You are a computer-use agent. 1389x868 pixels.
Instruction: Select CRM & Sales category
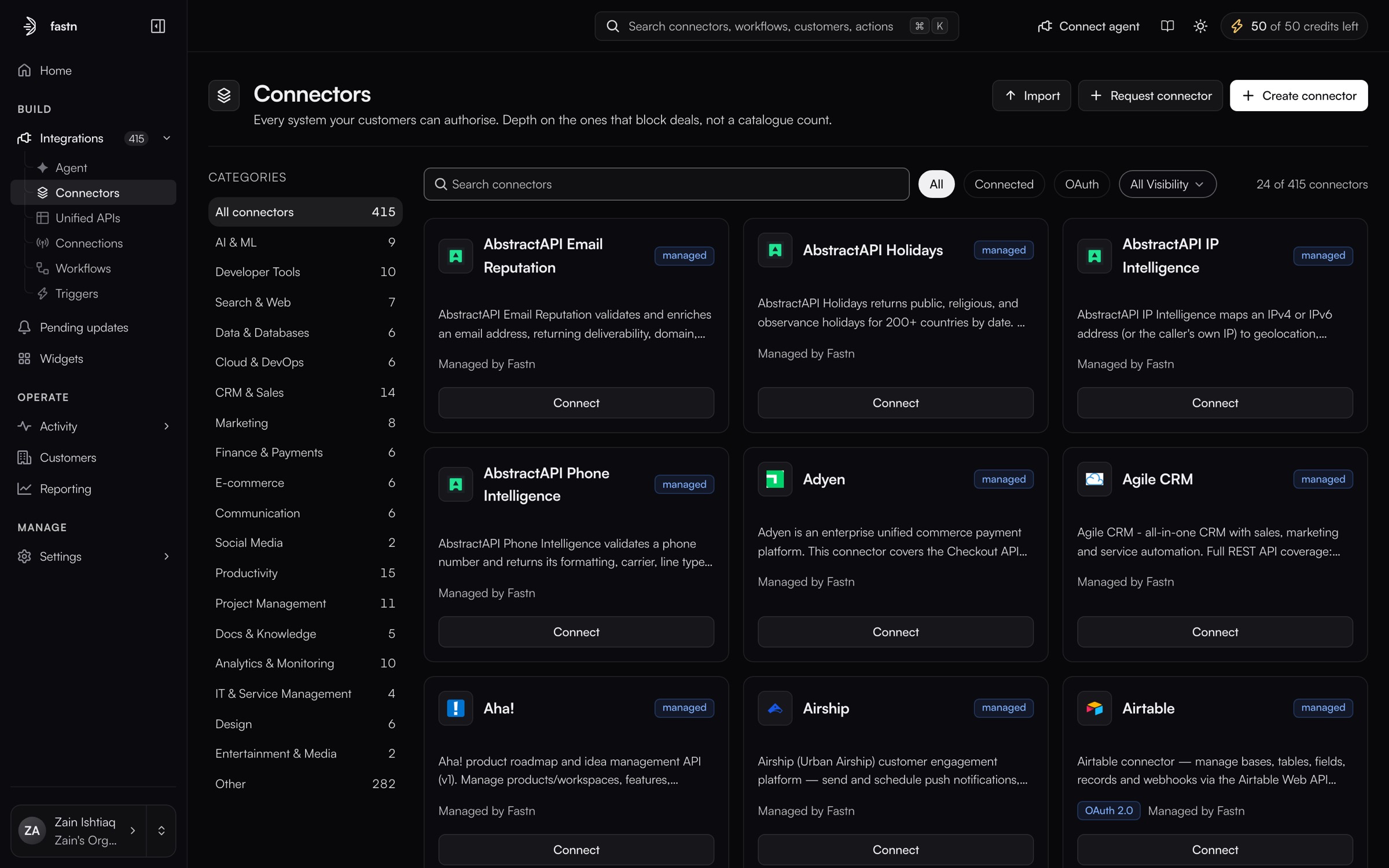pyautogui.click(x=305, y=392)
